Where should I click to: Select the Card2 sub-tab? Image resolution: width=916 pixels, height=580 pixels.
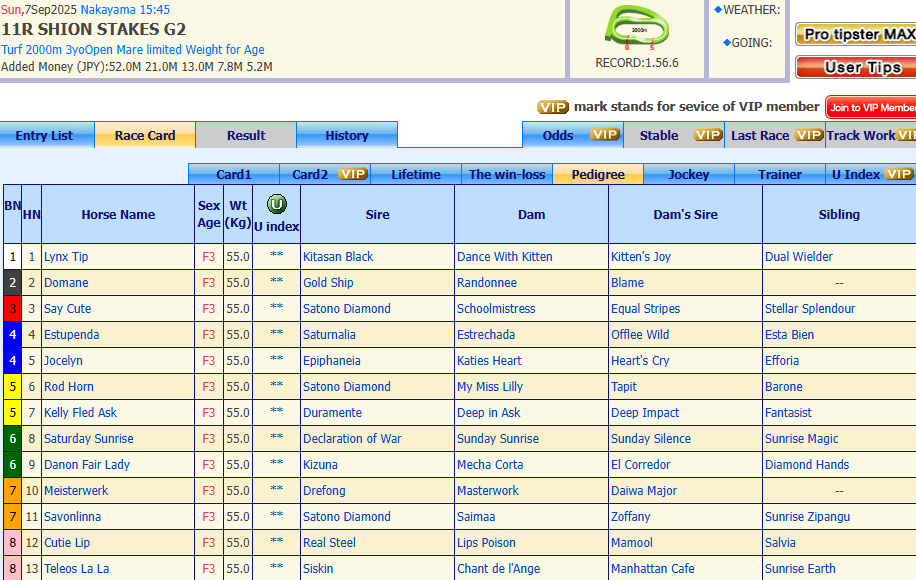325,174
